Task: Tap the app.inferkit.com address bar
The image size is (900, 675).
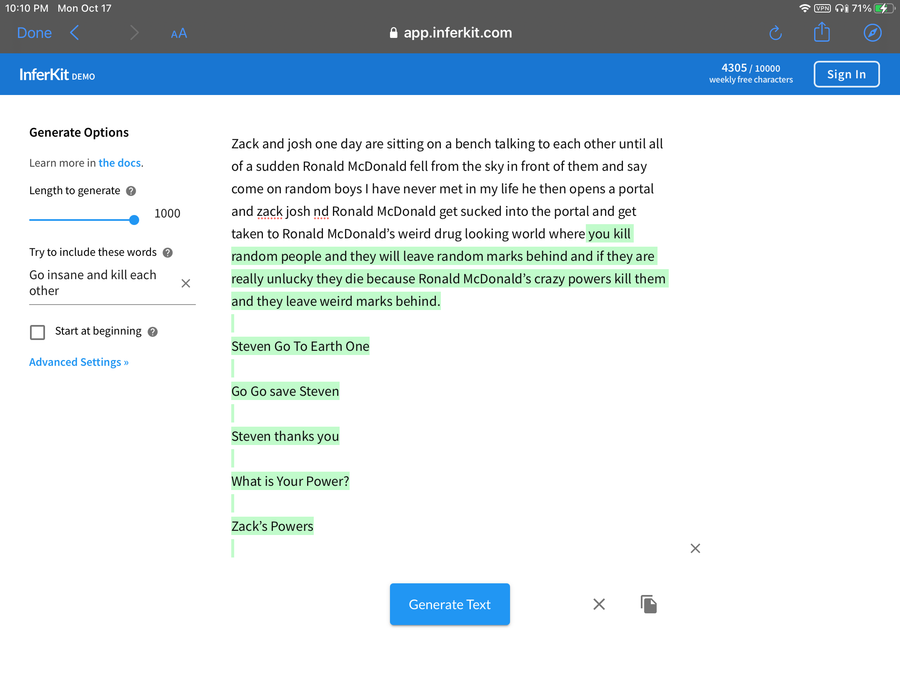Action: coord(450,33)
